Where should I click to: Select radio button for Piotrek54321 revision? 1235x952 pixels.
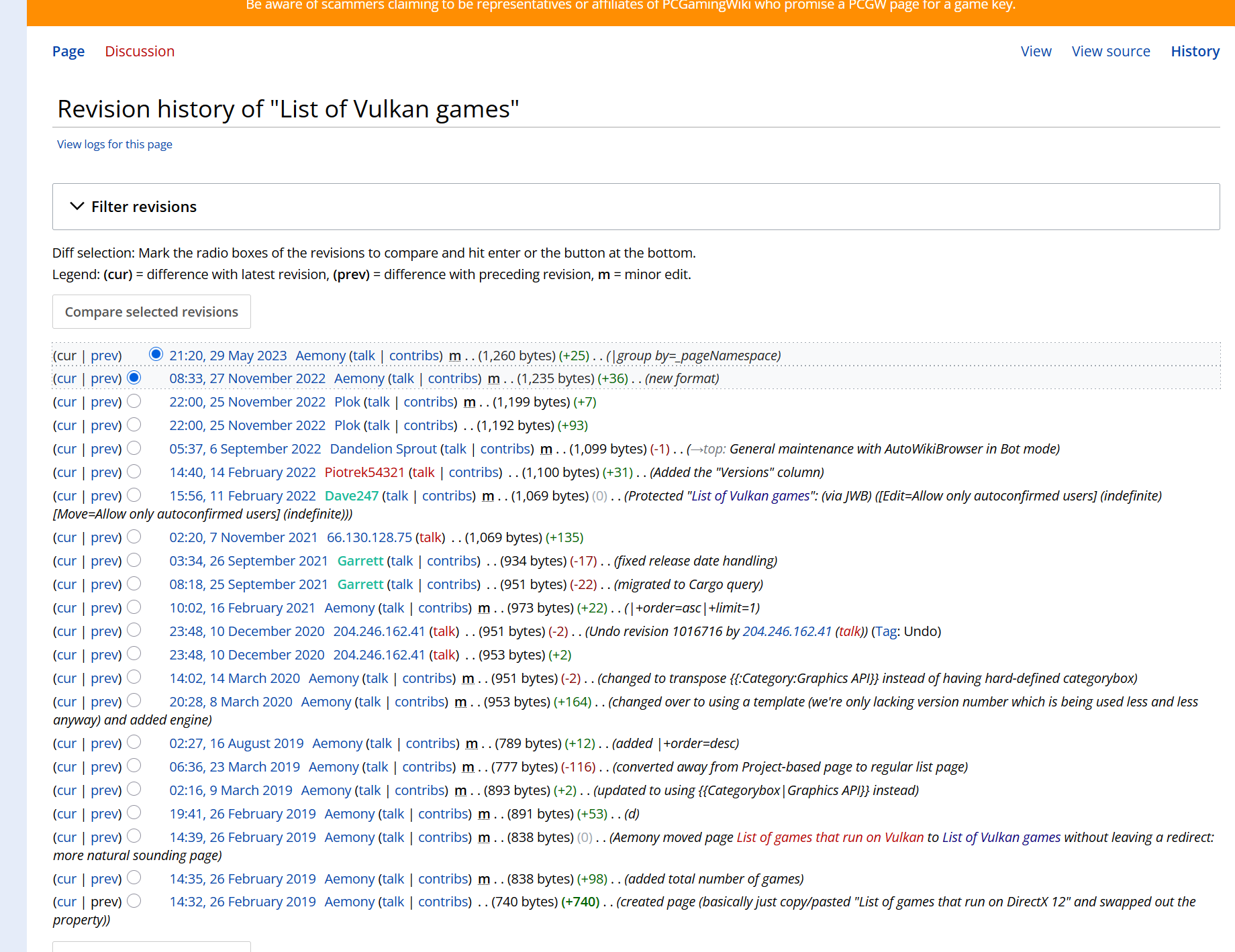(x=134, y=472)
